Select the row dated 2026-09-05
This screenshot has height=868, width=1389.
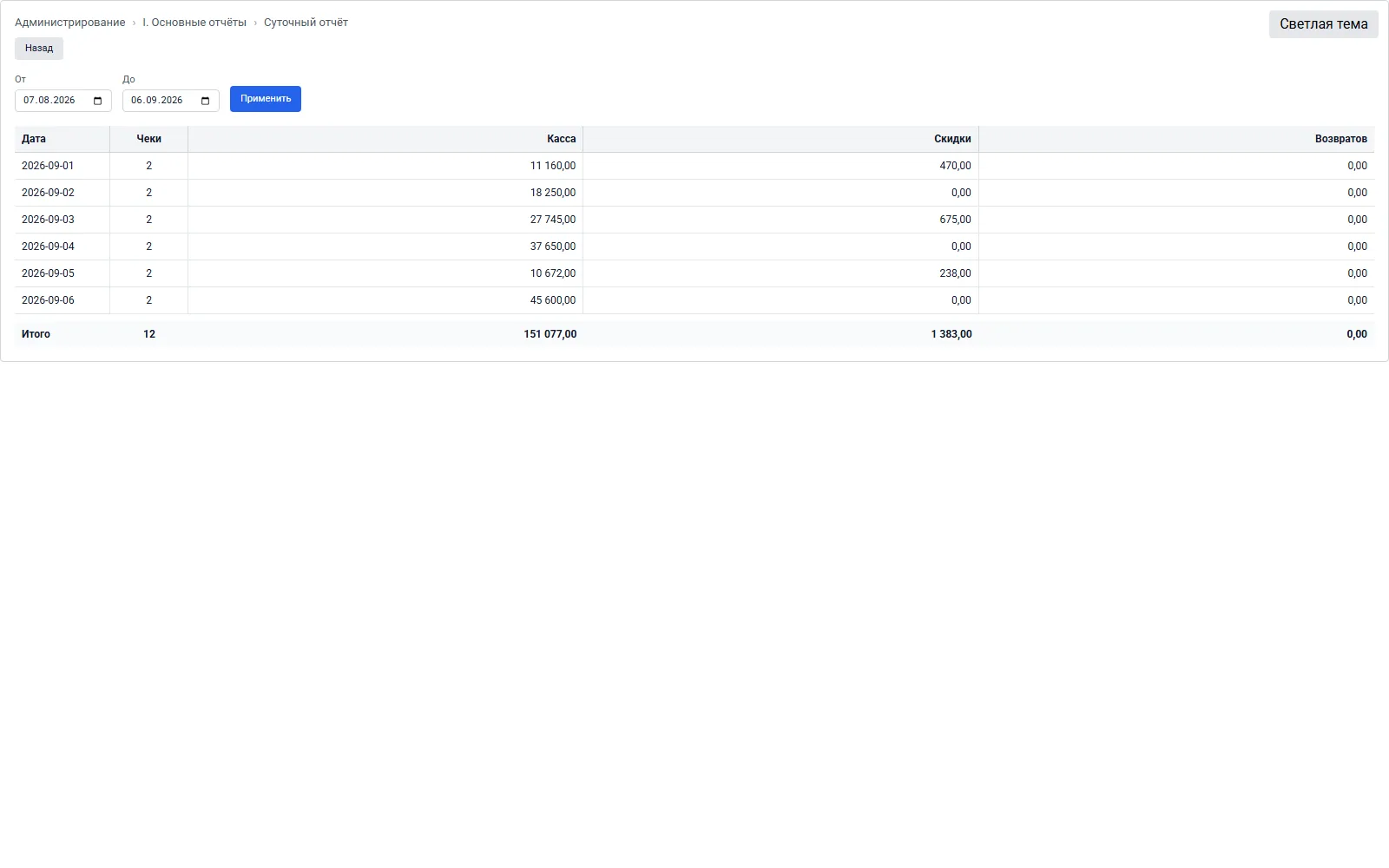click(x=694, y=273)
